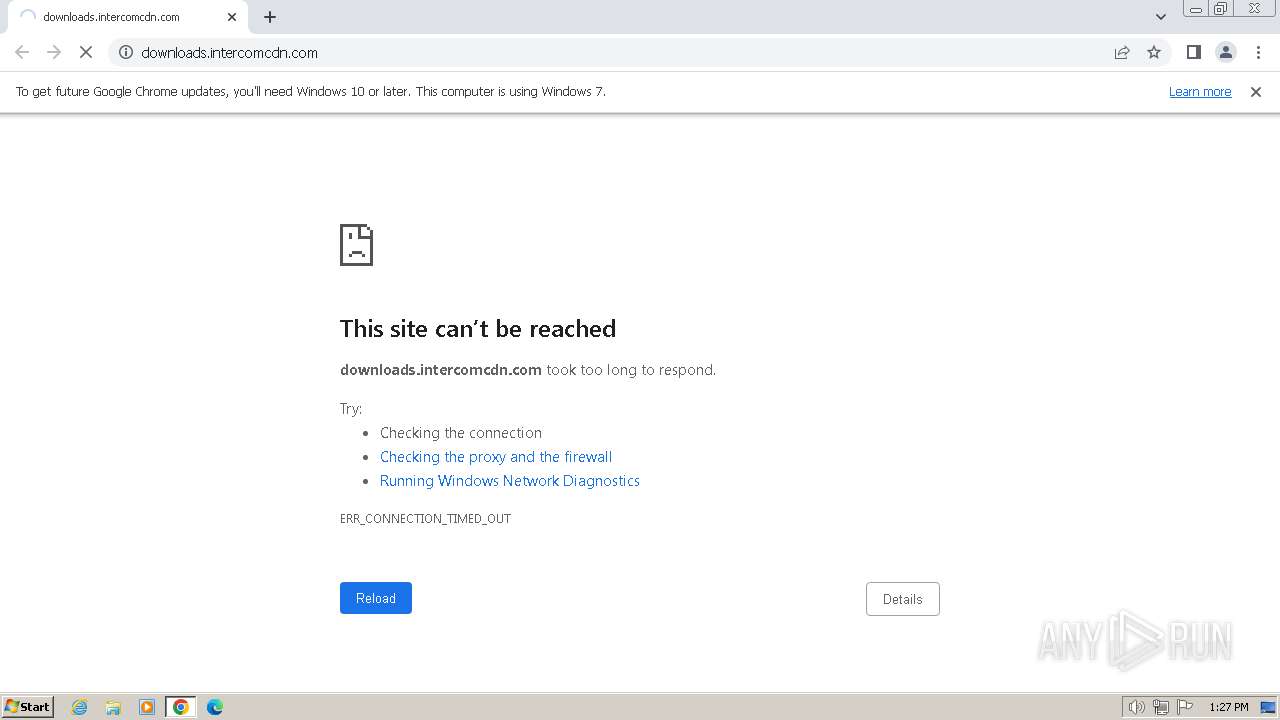Open Checking the proxy and the firewall

coord(496,457)
